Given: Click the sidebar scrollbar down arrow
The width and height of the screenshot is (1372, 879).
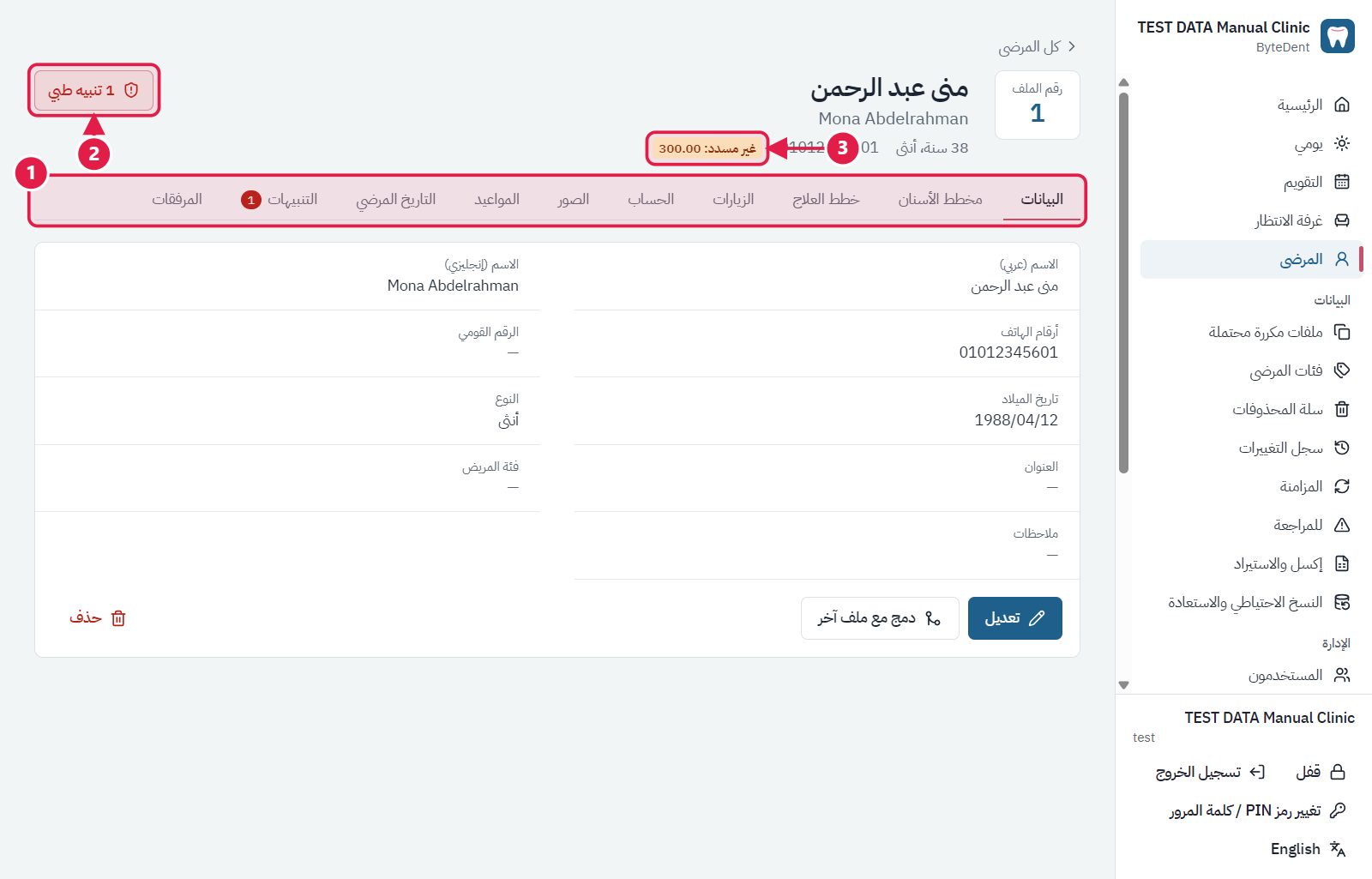Looking at the screenshot, I should coord(1123,685).
